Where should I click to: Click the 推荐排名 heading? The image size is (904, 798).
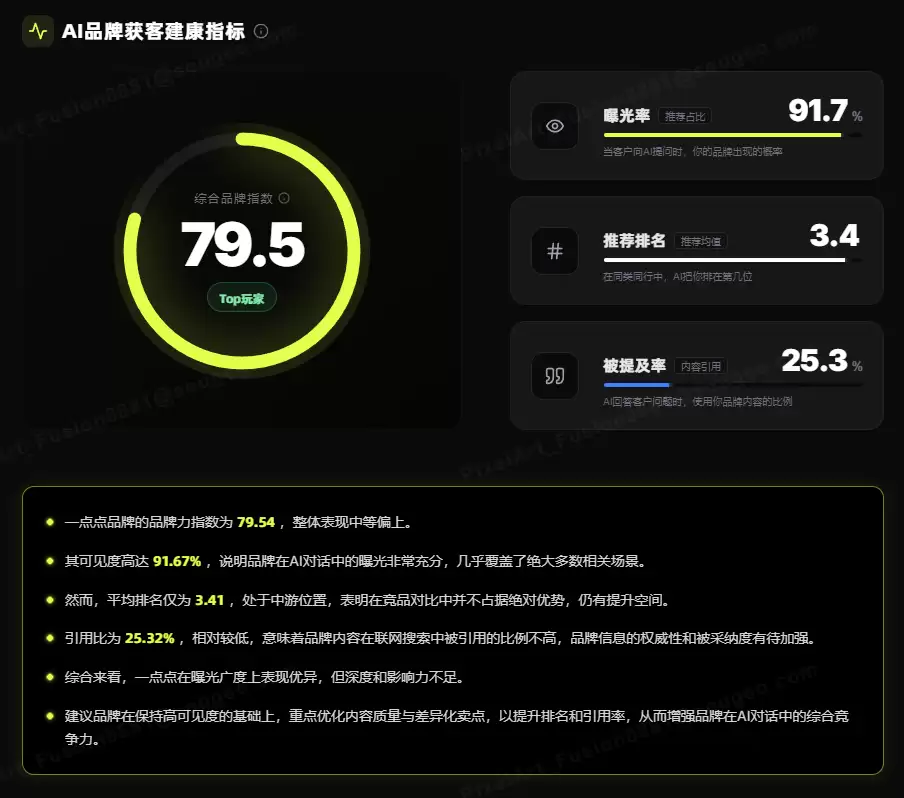point(634,240)
